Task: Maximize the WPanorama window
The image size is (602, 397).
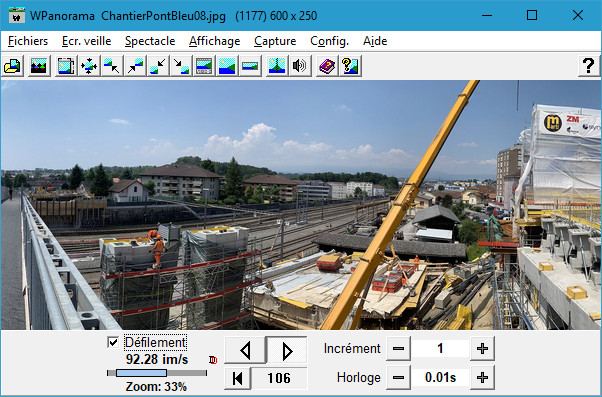Action: pos(532,15)
